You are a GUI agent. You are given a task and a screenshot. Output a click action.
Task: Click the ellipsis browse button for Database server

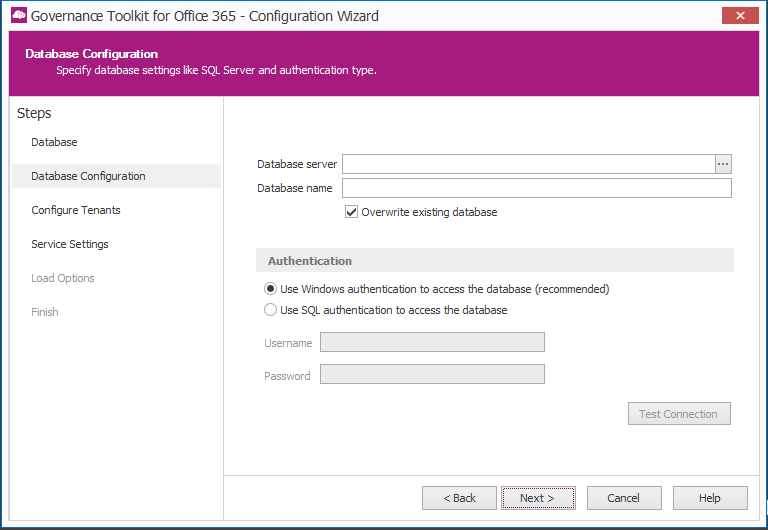pyautogui.click(x=723, y=164)
